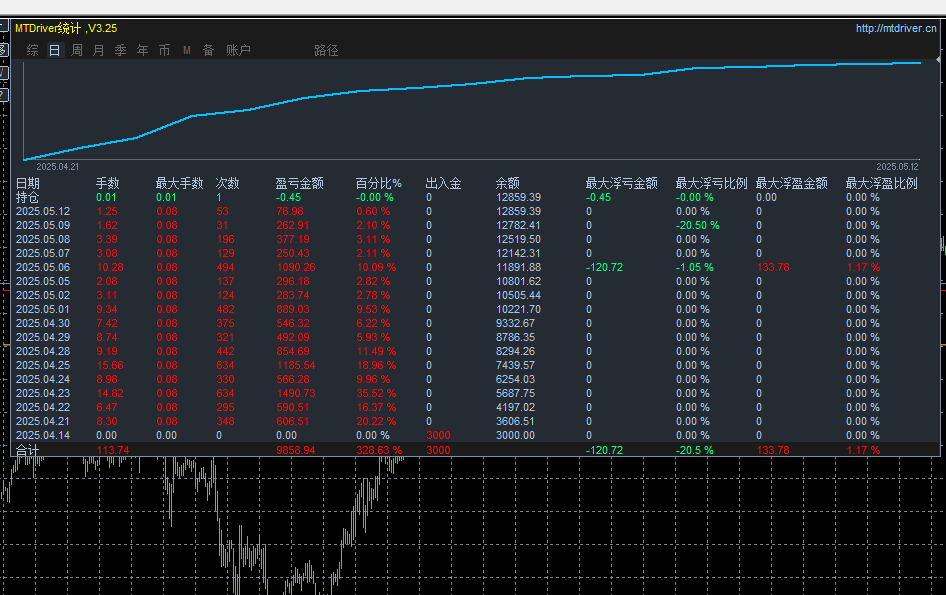Open the 年 yearly statistics tab
Screen dimensions: 946x595
point(142,50)
